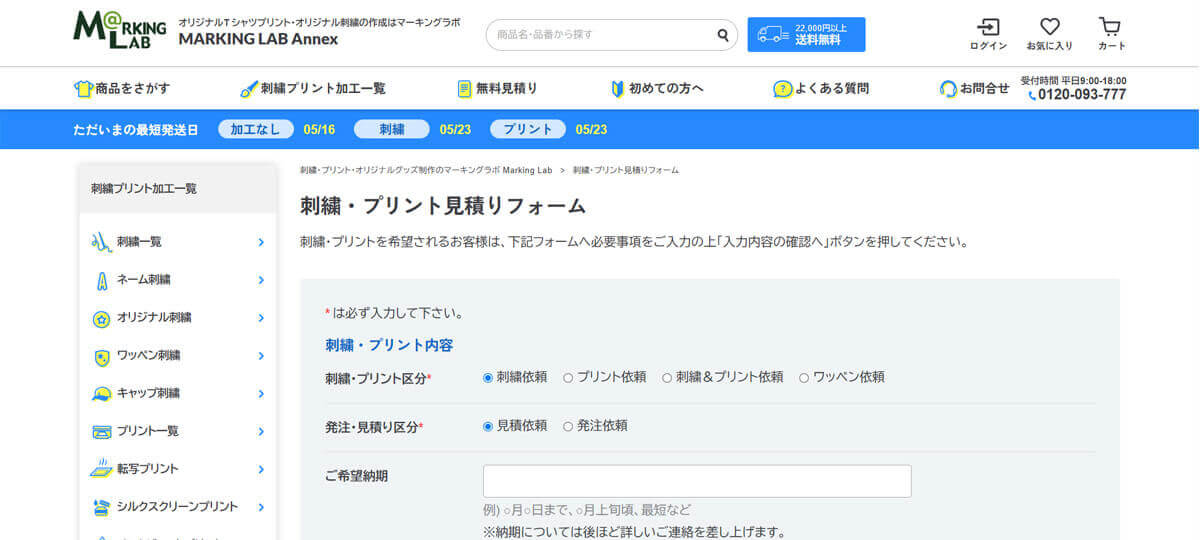Select ワッペン依頼 radio option
The image size is (1200, 540).
pos(804,378)
